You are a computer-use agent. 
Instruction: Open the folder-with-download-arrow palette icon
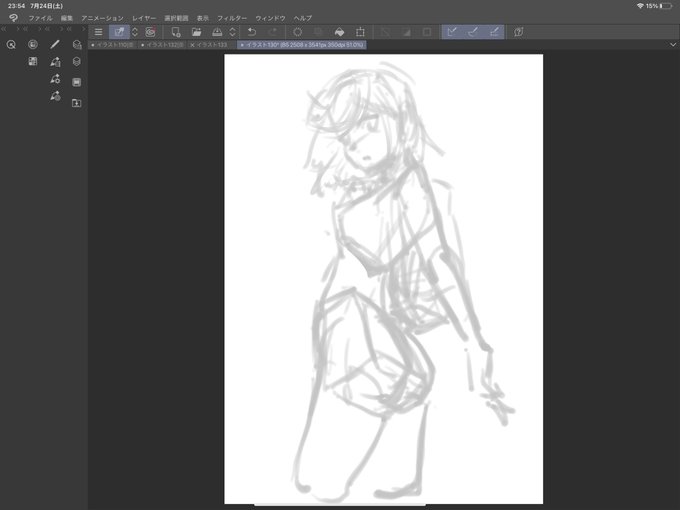(76, 103)
